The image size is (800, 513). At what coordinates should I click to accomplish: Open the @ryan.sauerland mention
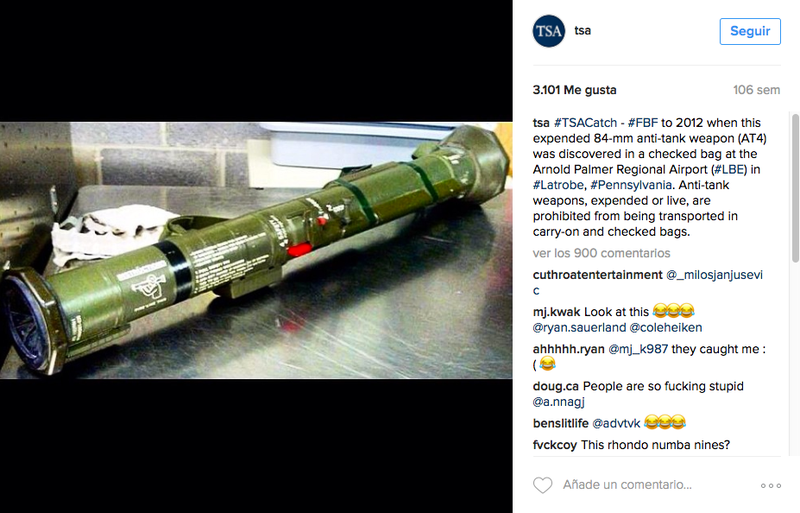[579, 328]
